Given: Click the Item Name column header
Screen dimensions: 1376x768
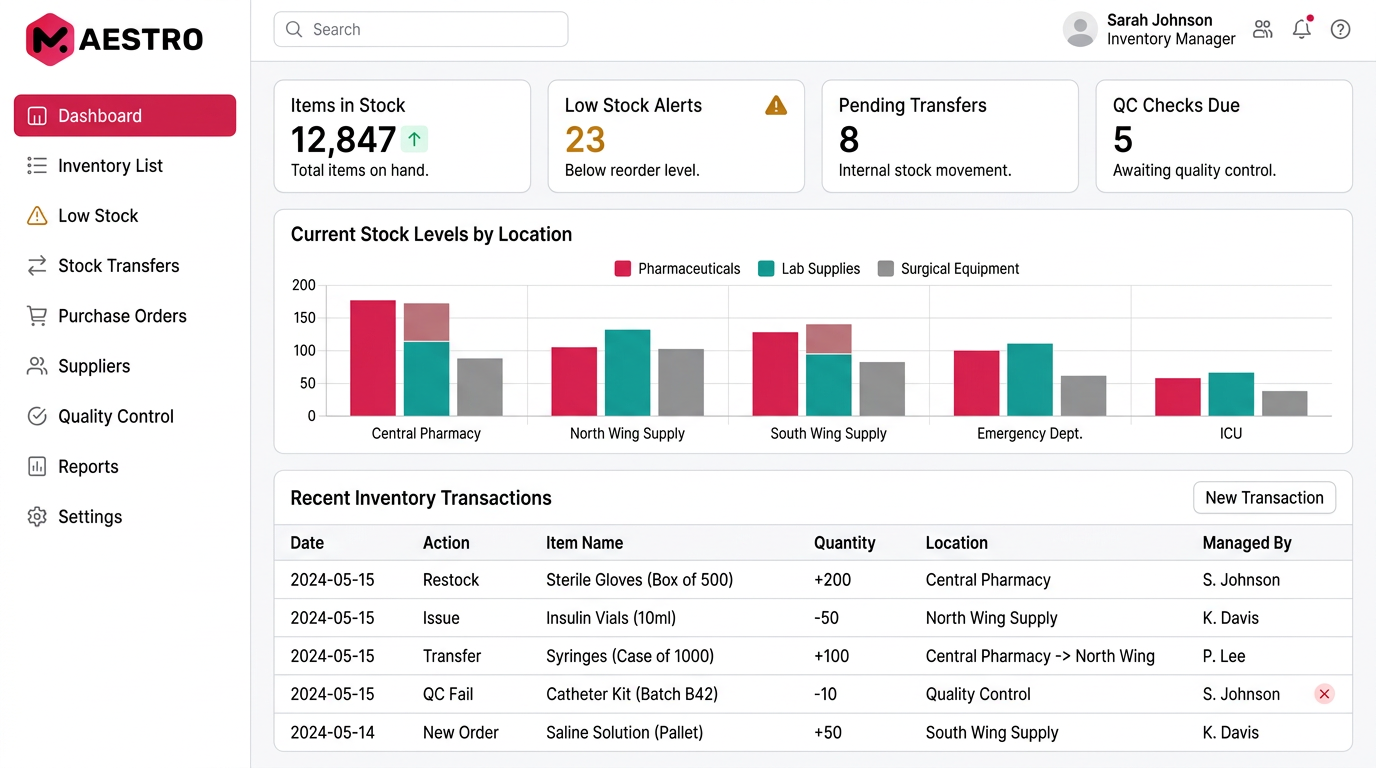Looking at the screenshot, I should [584, 543].
